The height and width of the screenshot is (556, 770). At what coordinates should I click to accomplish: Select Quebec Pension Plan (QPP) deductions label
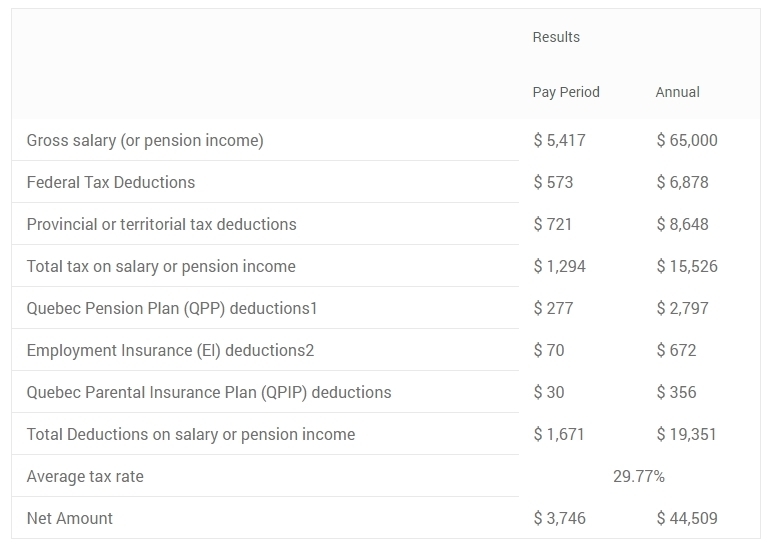(x=172, y=308)
